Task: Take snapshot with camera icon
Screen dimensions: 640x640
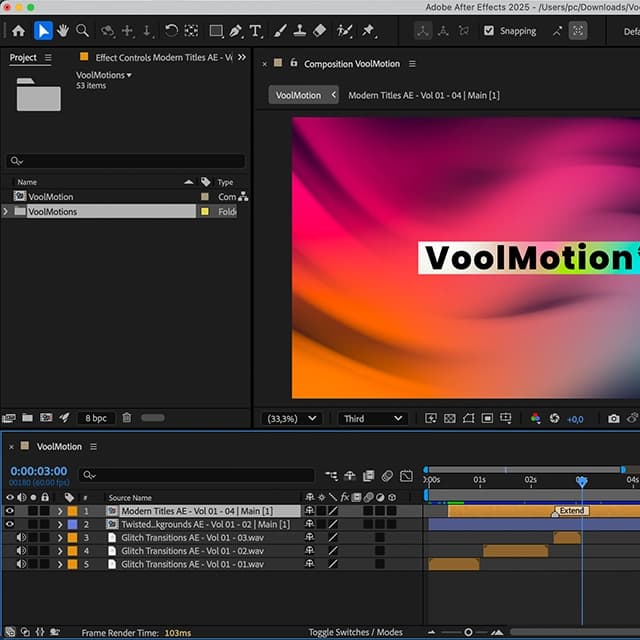Action: tap(613, 419)
